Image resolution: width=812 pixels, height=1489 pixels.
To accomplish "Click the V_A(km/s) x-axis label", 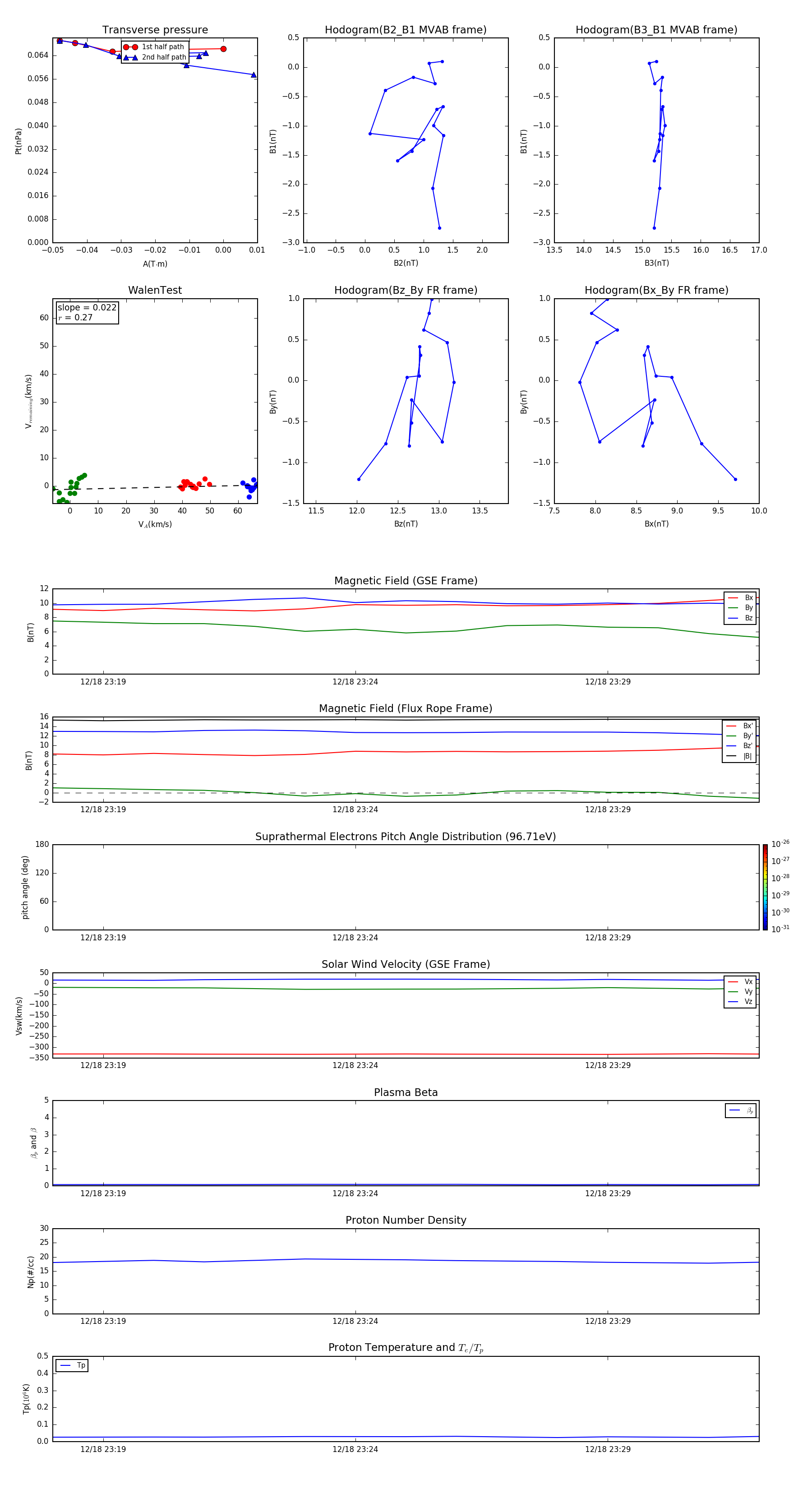I will tap(155, 525).
